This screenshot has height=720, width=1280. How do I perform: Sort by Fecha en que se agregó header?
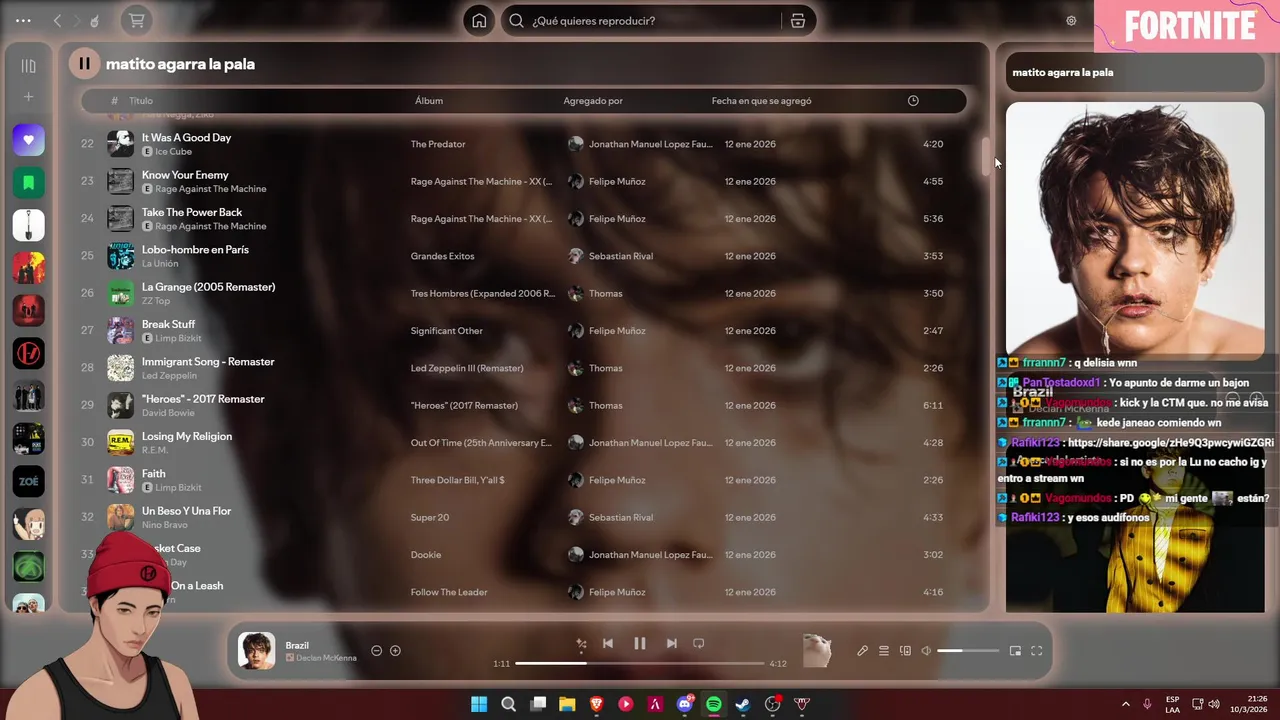click(762, 101)
